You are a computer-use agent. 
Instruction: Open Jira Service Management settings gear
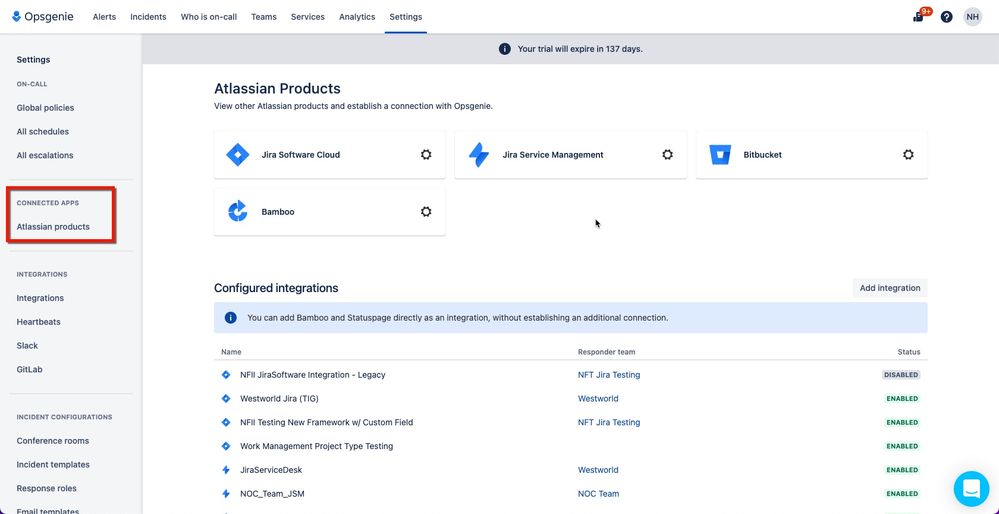667,154
